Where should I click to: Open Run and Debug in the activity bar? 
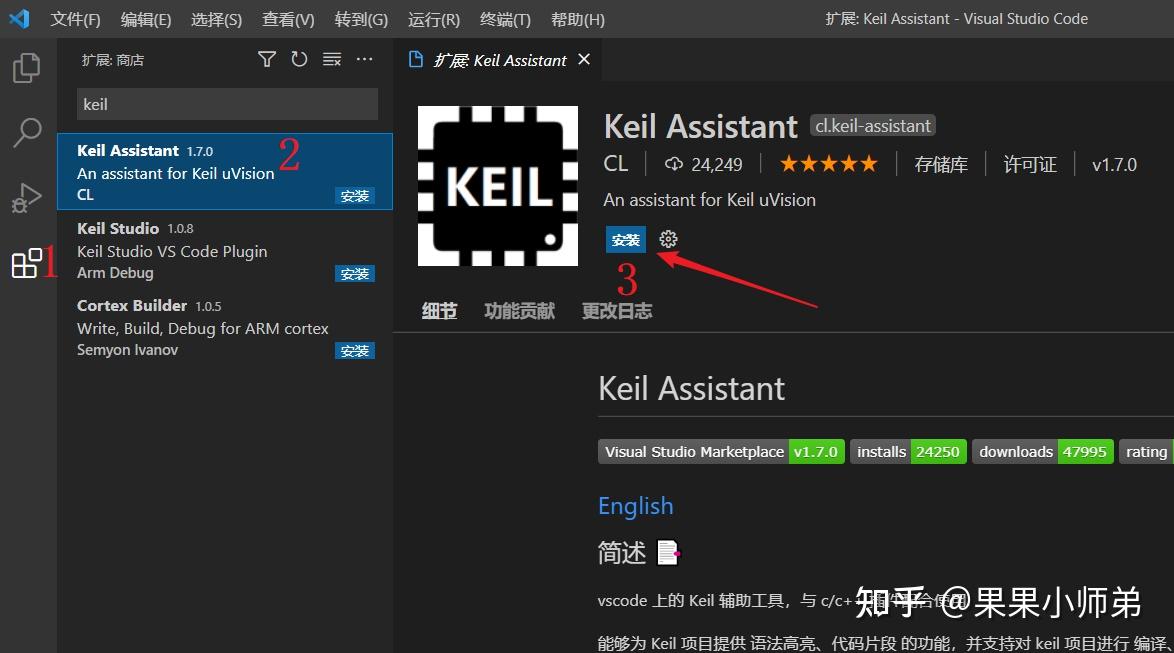click(x=26, y=197)
